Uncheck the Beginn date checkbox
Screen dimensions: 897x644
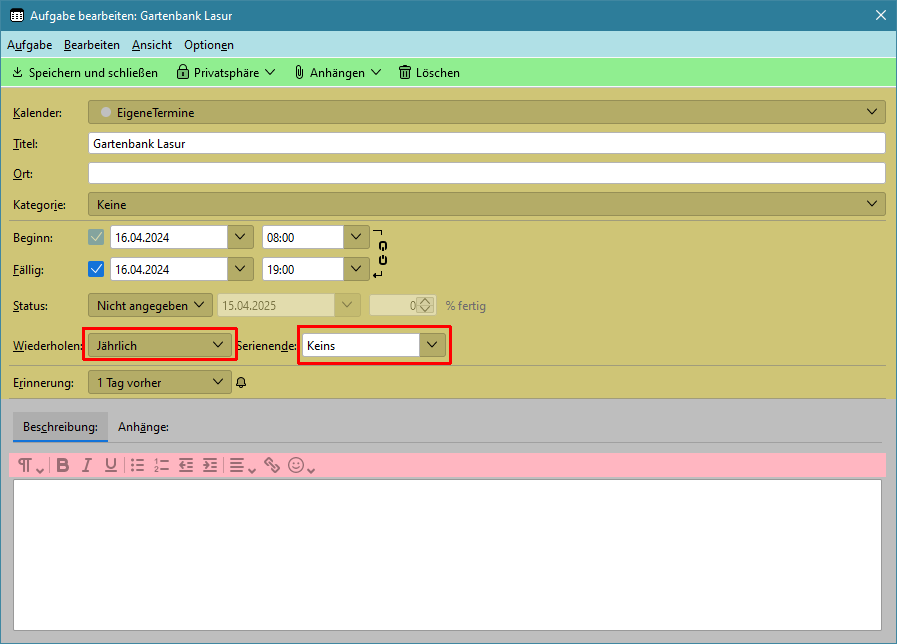tap(96, 238)
